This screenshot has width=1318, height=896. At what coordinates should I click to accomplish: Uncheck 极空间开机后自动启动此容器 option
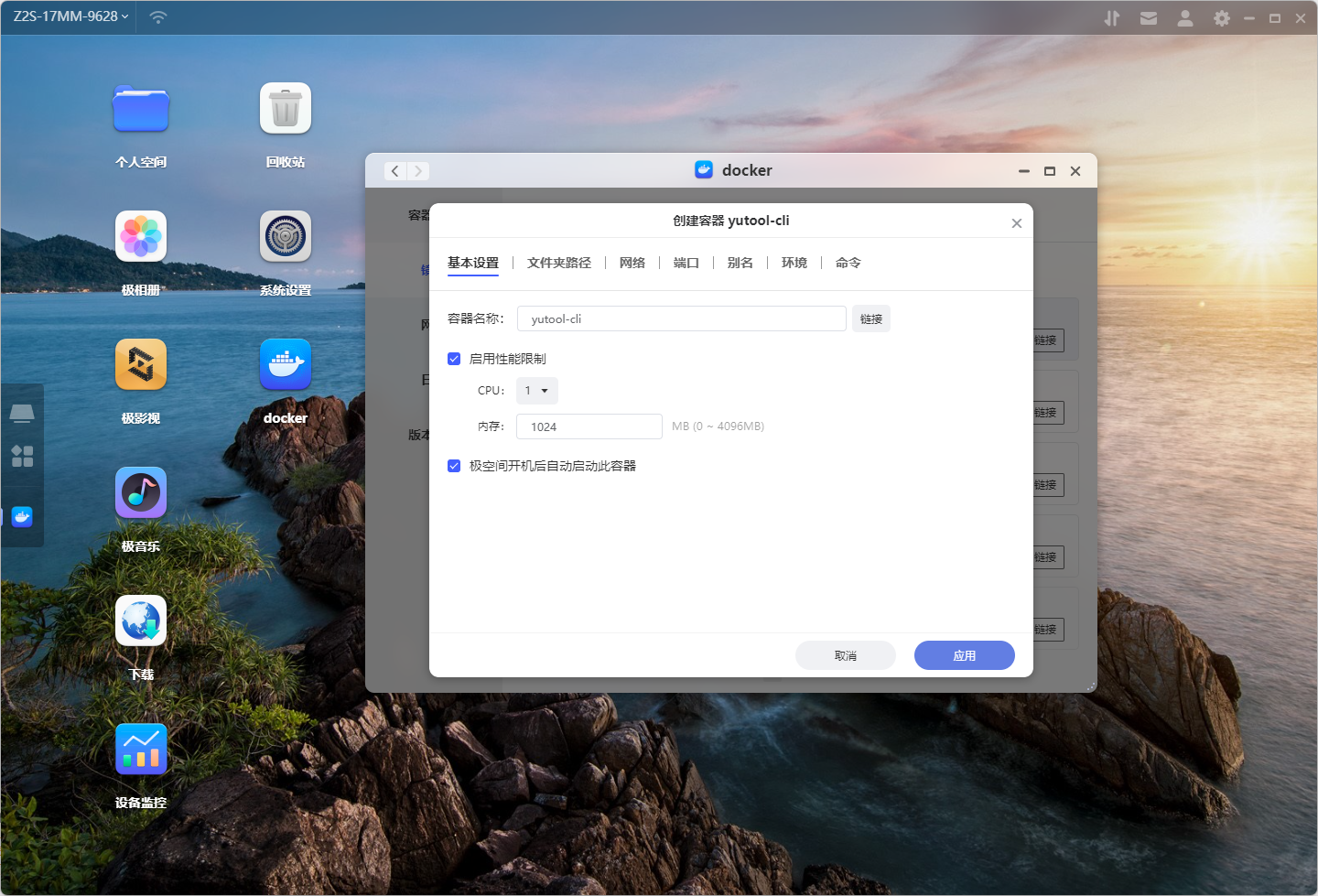[x=454, y=466]
